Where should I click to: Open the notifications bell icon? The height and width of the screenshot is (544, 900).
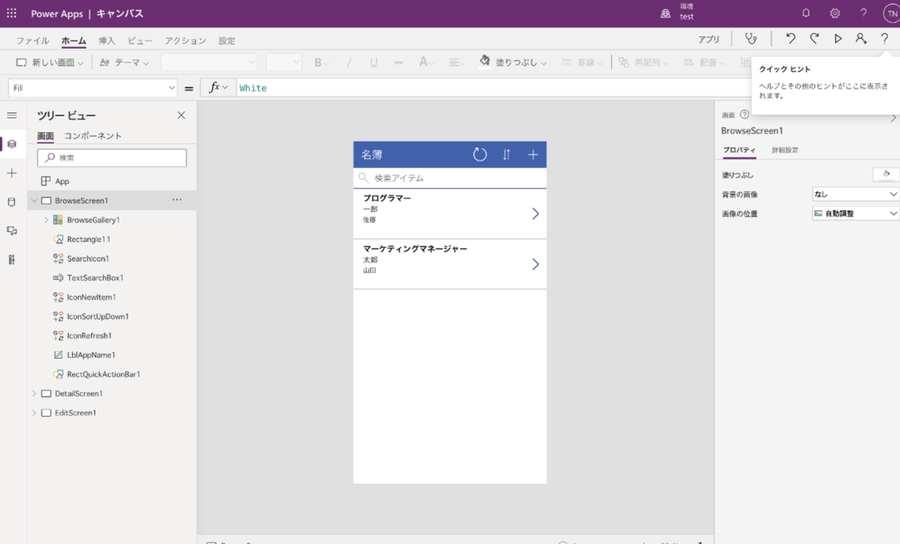806,13
